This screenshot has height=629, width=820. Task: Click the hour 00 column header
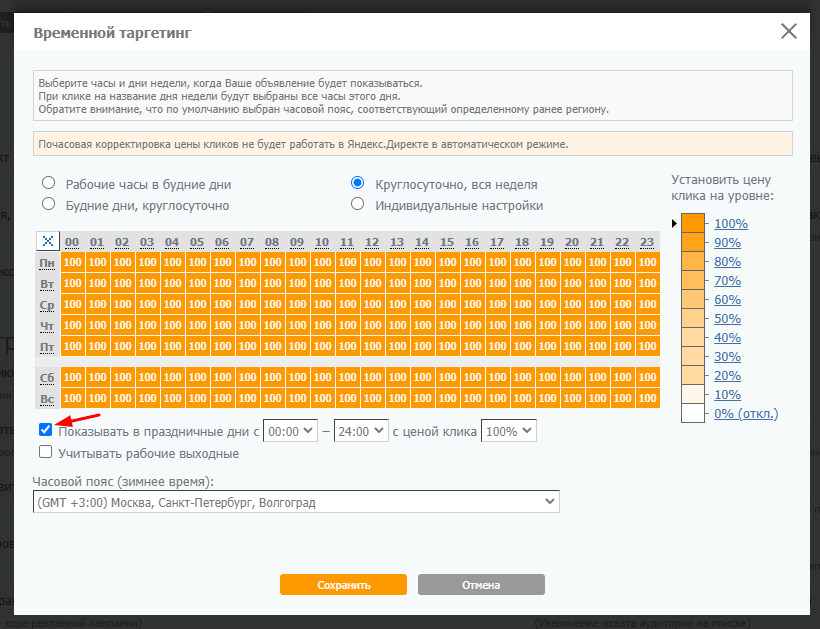72,242
